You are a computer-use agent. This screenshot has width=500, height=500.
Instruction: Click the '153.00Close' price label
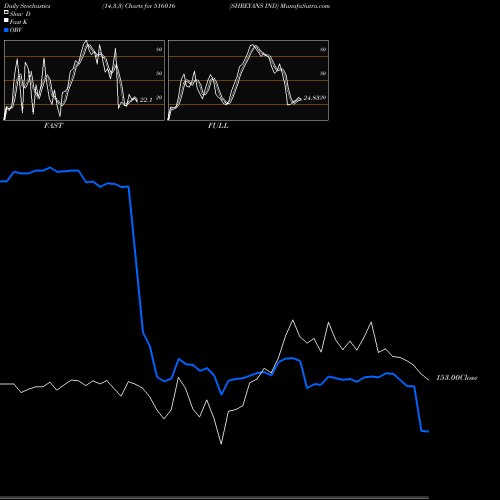[x=457, y=378]
